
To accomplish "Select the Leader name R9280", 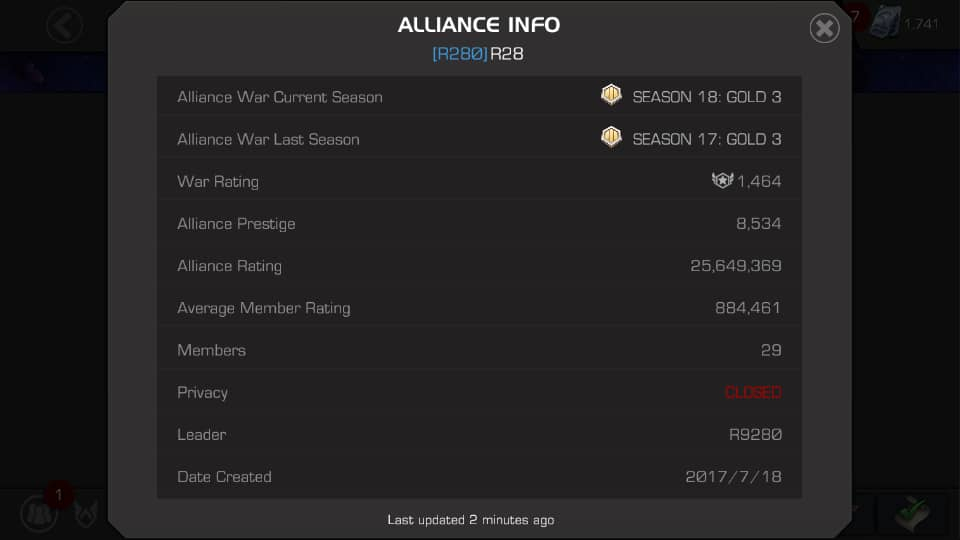I will [x=755, y=435].
